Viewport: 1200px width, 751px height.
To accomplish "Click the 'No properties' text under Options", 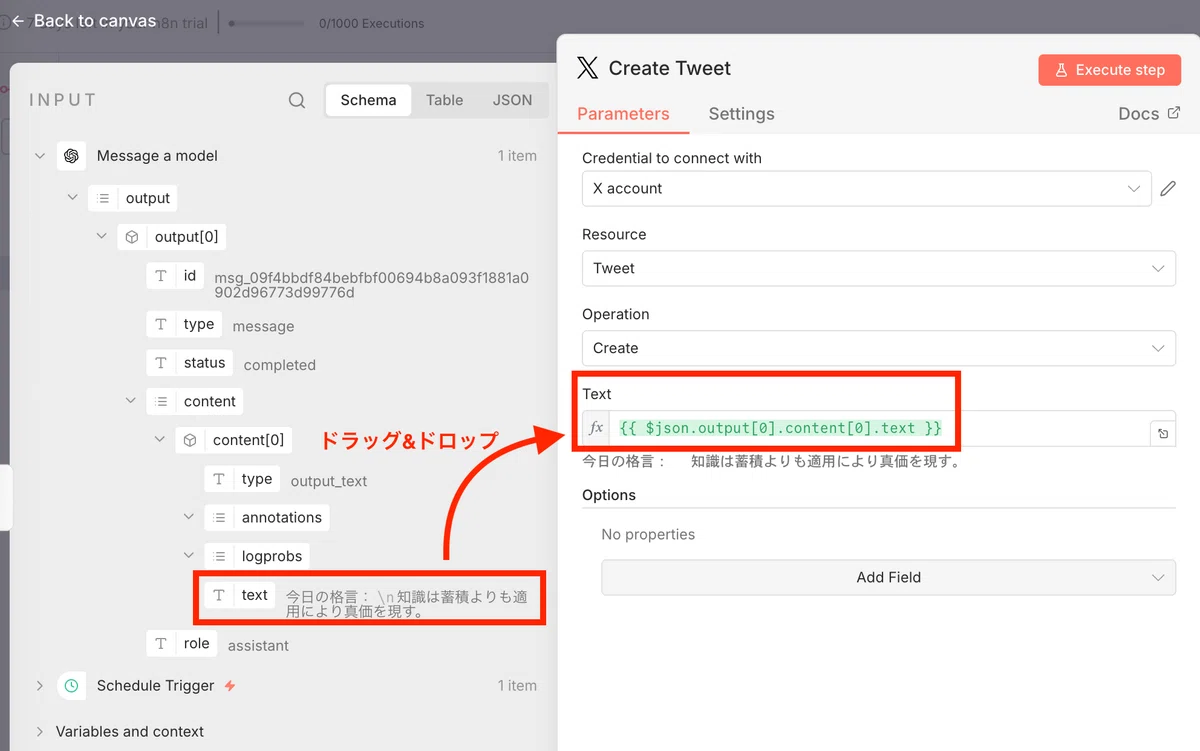I will pyautogui.click(x=648, y=534).
